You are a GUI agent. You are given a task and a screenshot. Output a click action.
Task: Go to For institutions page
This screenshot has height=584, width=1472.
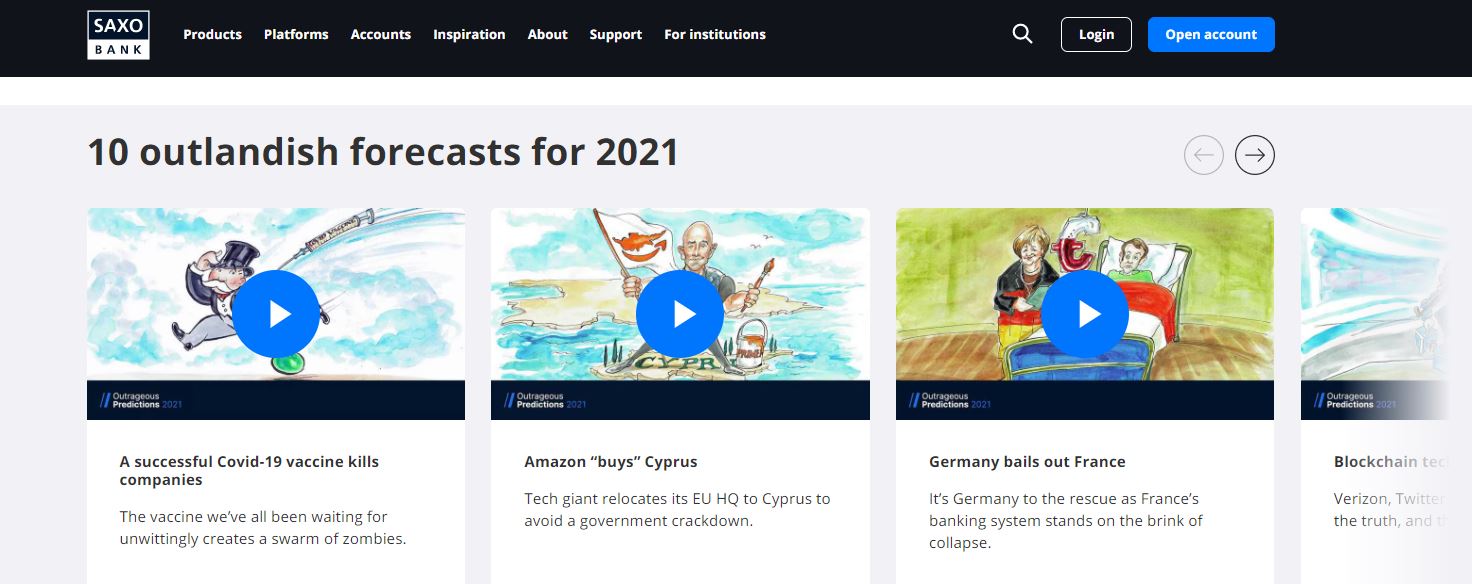[x=715, y=34]
